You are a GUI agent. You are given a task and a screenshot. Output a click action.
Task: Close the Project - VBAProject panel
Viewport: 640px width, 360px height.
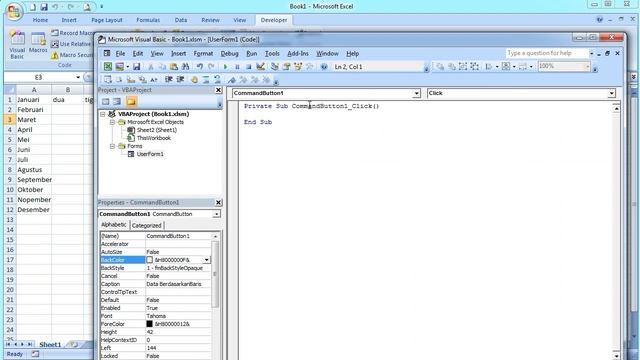pos(218,90)
